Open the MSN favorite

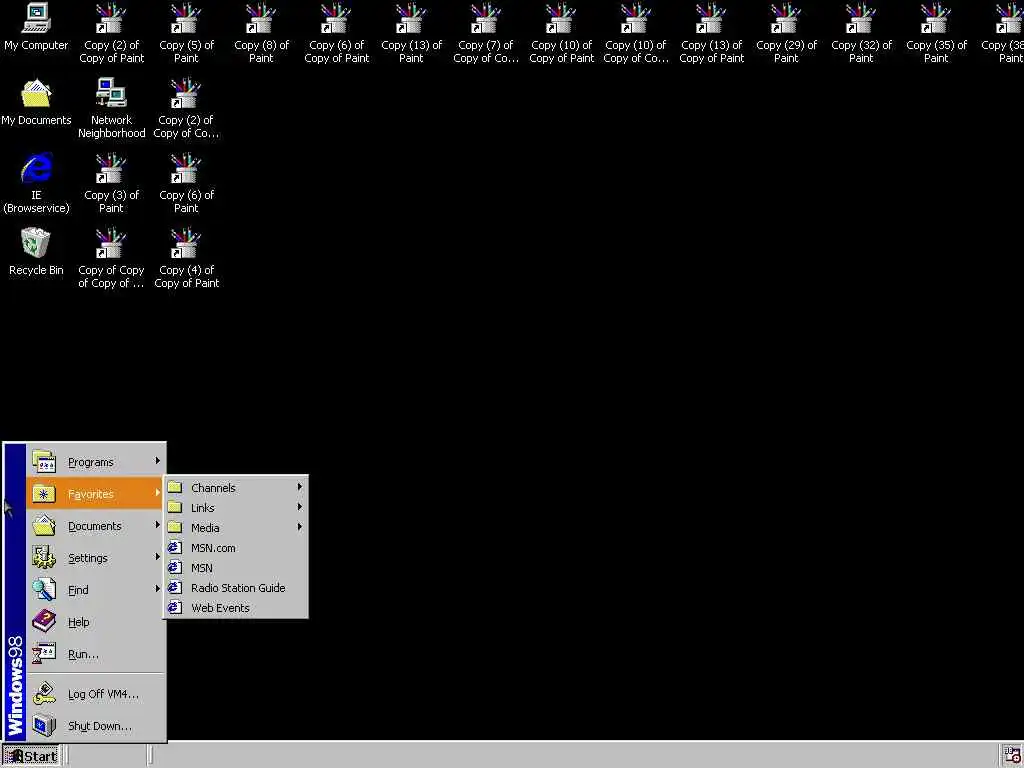coord(235,568)
